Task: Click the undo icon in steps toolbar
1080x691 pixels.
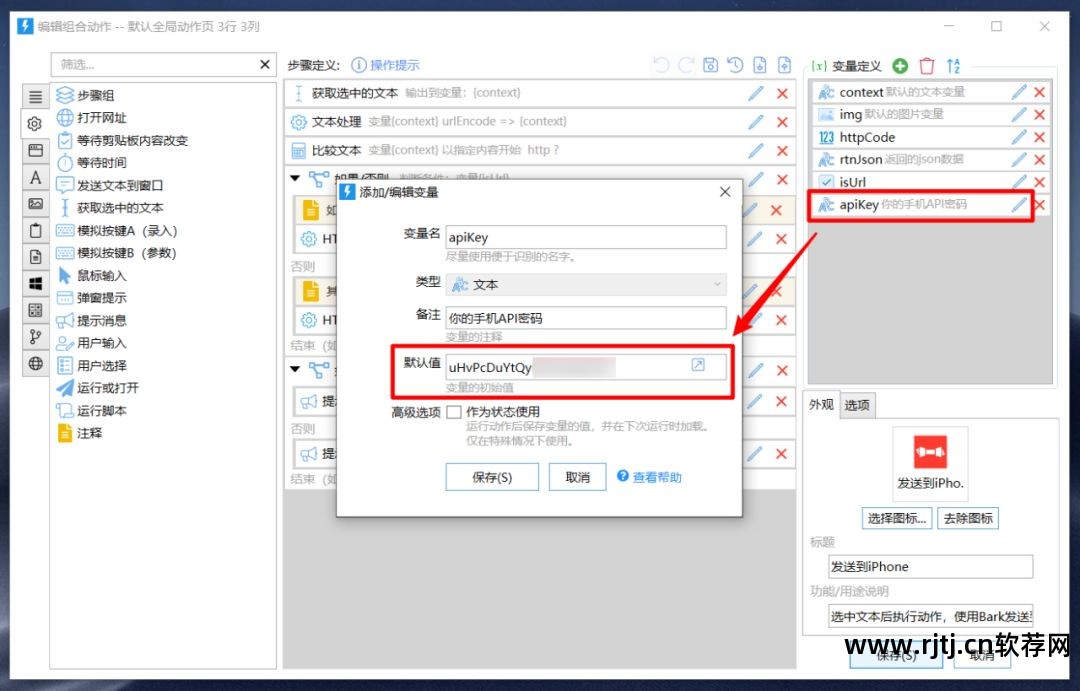Action: 661,65
